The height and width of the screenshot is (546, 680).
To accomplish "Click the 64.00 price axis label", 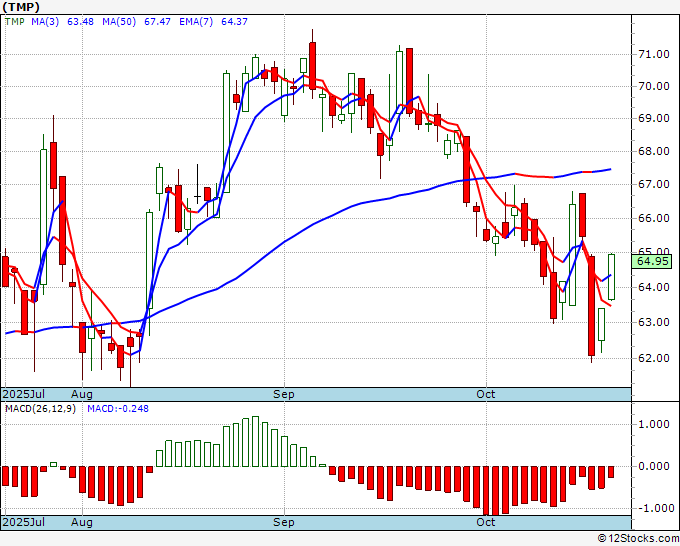I will pyautogui.click(x=654, y=287).
